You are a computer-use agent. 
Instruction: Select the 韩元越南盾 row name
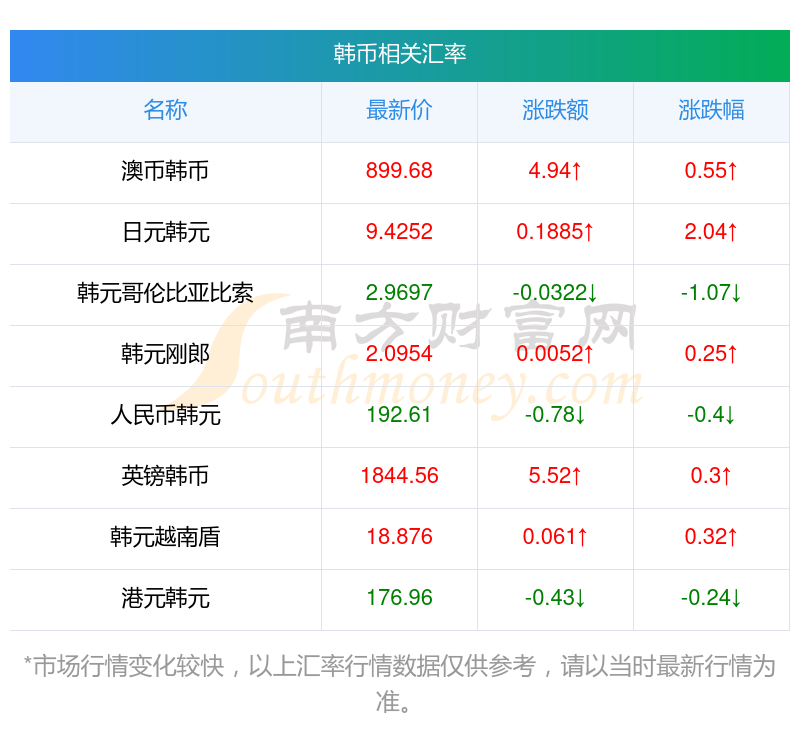click(165, 537)
